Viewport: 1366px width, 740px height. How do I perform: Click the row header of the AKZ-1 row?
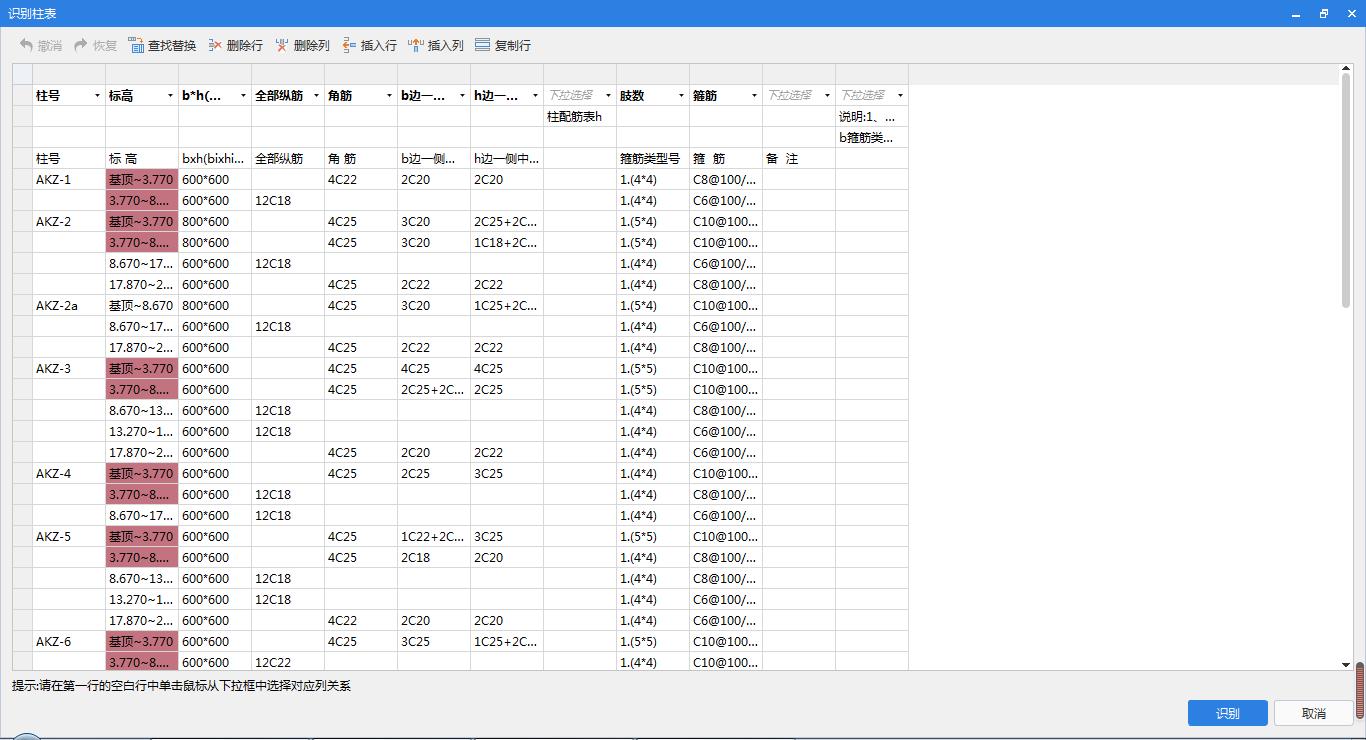pos(22,180)
